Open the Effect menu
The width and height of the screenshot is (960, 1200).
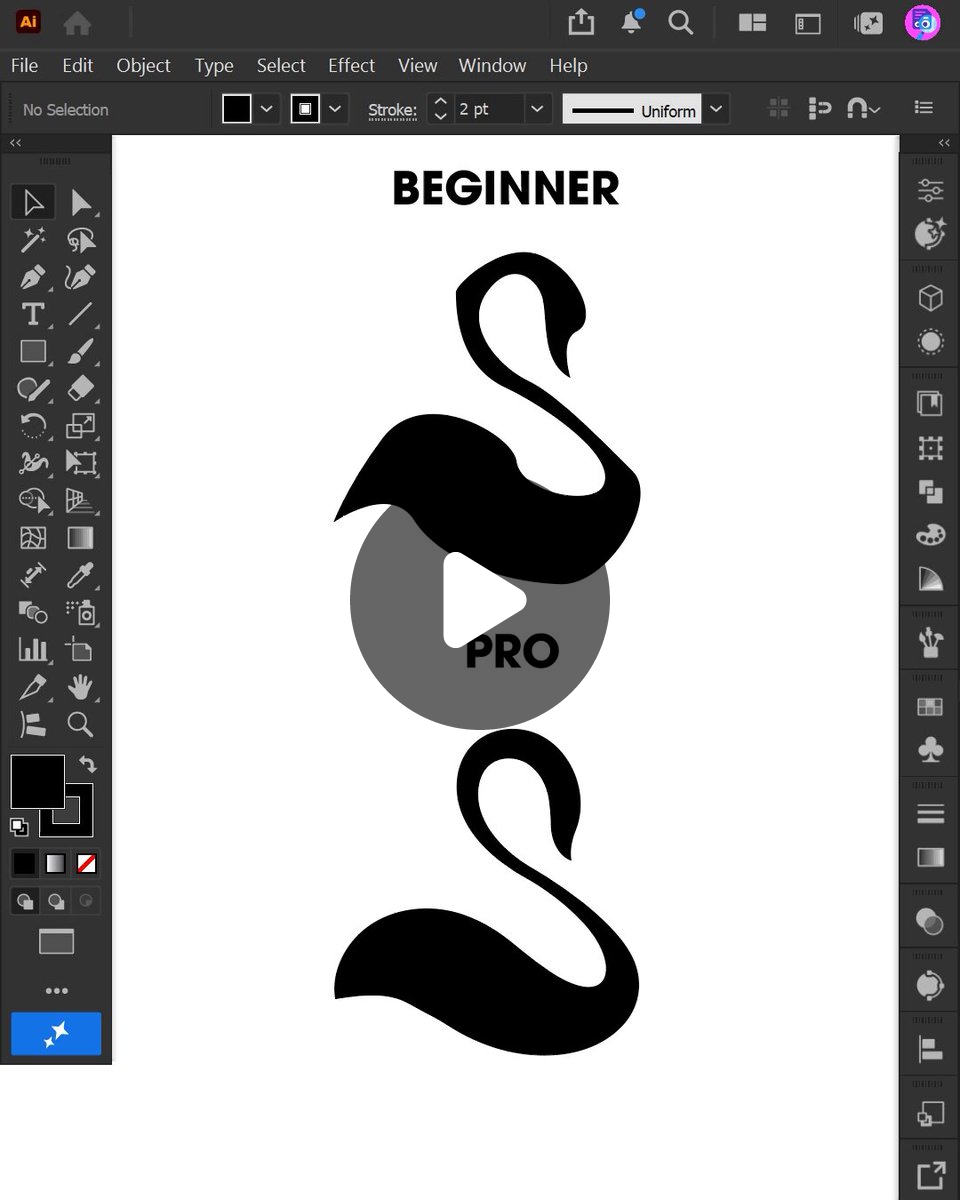tap(351, 65)
